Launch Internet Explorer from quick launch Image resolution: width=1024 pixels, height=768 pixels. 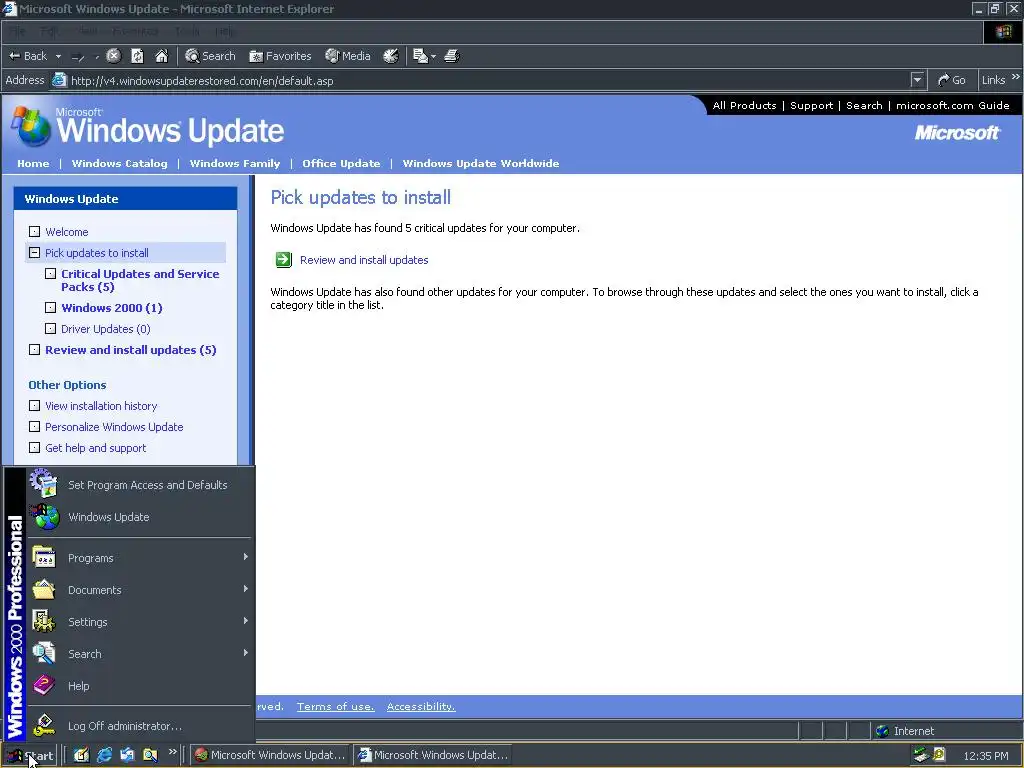click(104, 755)
